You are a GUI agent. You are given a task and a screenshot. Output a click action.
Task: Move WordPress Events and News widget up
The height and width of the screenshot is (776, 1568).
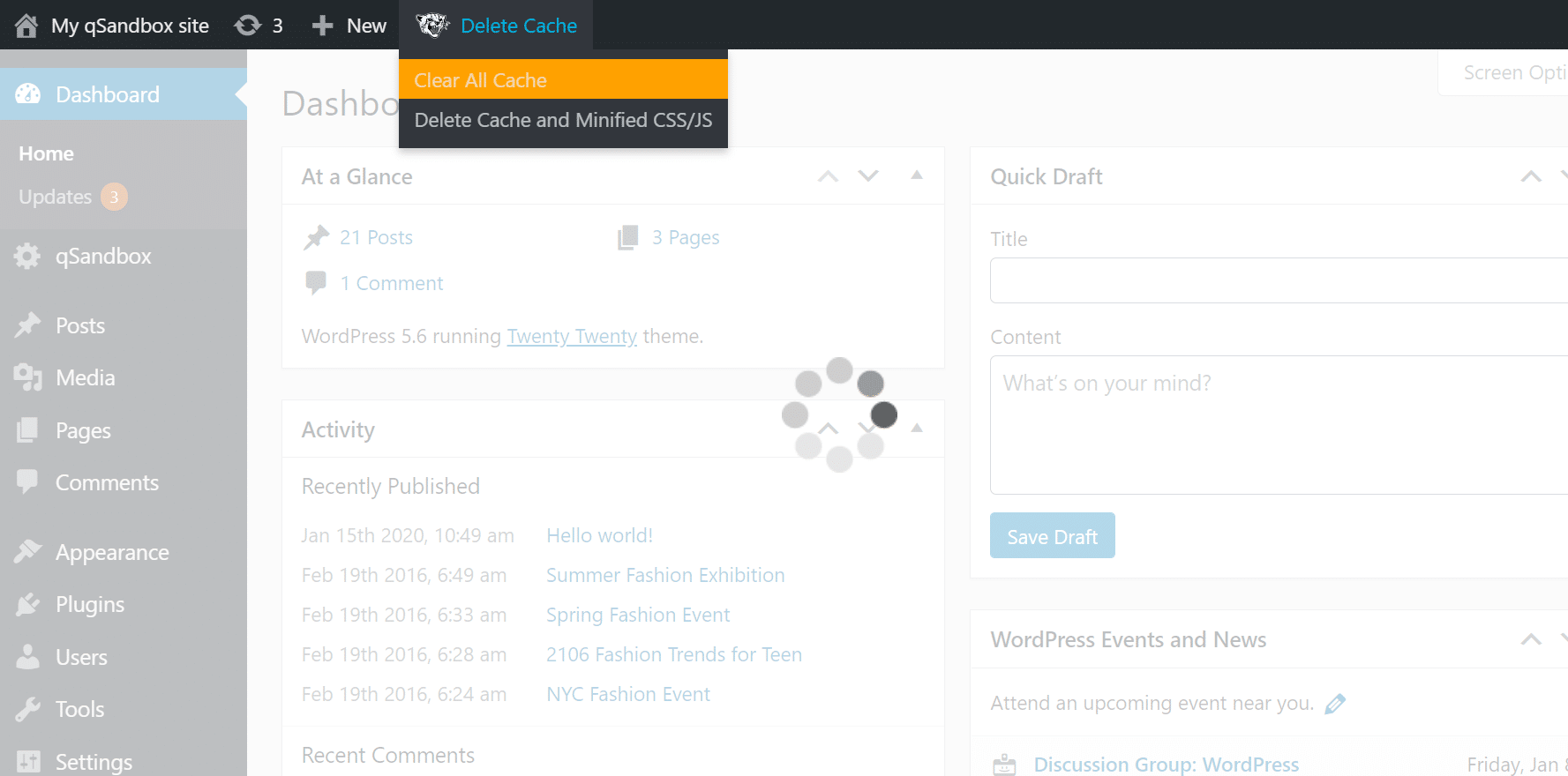click(1531, 639)
